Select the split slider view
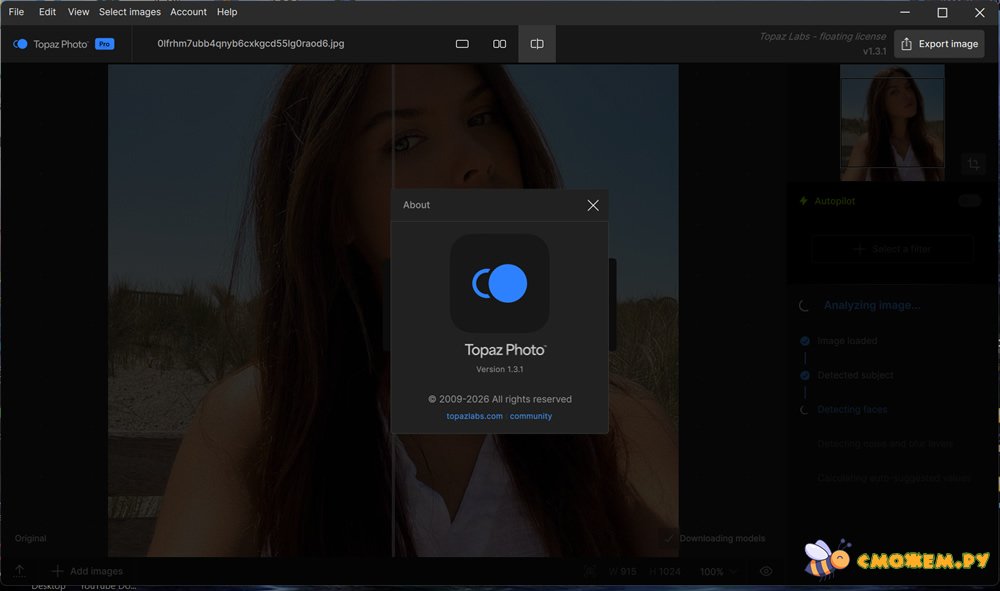The width and height of the screenshot is (1000, 591). coord(537,44)
